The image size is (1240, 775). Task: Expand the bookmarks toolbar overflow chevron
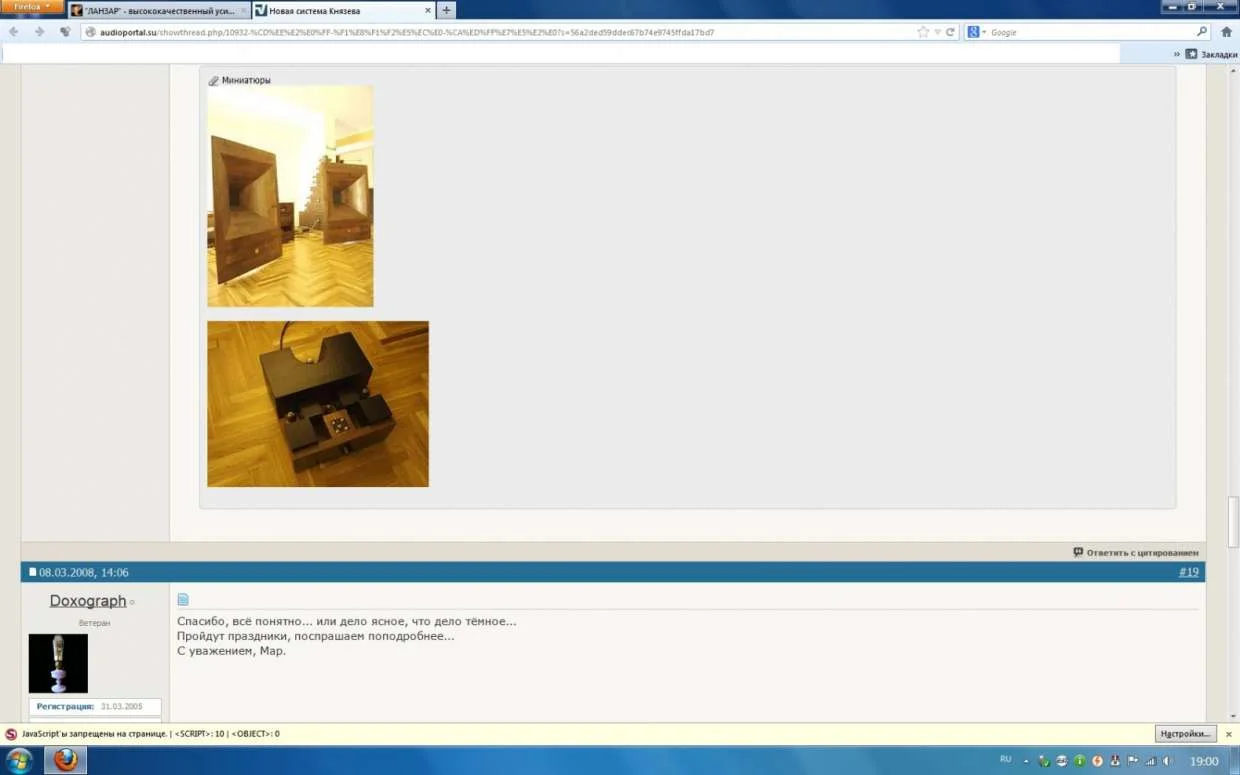pos(1177,55)
